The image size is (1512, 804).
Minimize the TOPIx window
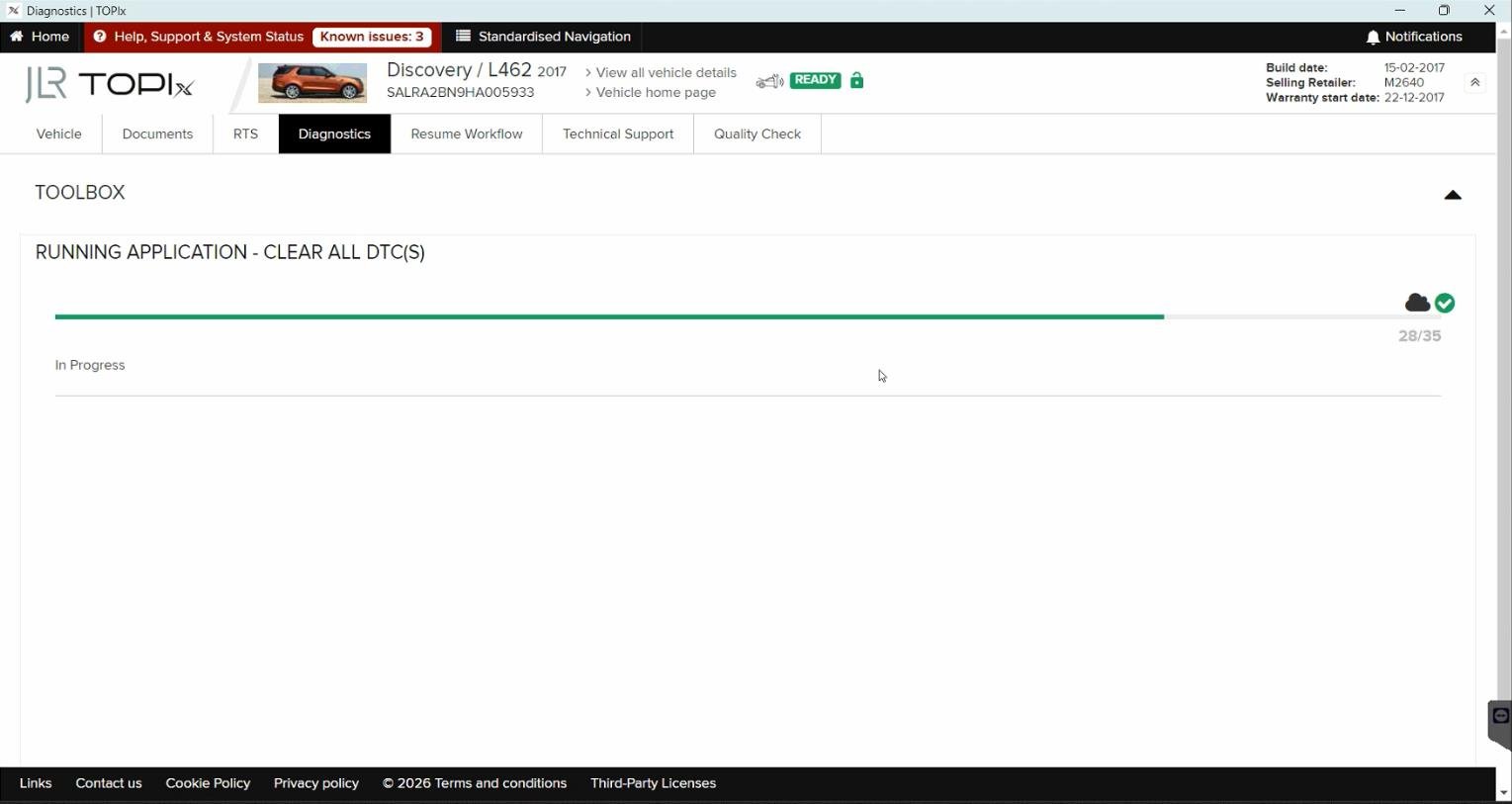[x=1400, y=11]
